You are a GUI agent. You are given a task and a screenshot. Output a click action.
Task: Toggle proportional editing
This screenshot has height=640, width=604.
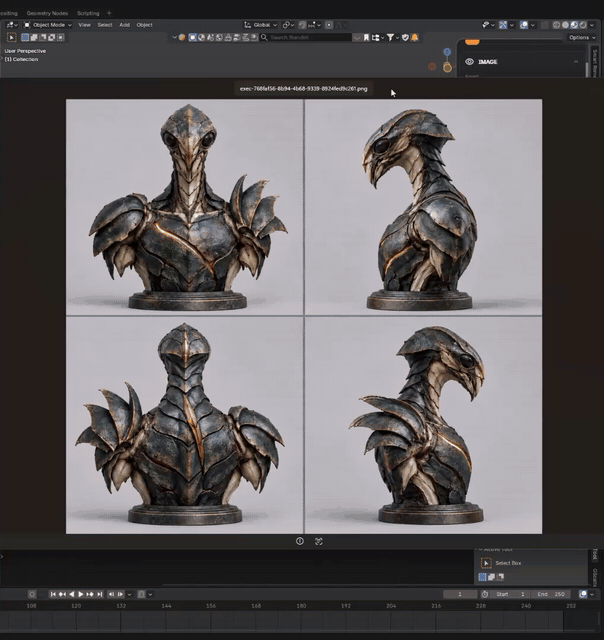329,25
